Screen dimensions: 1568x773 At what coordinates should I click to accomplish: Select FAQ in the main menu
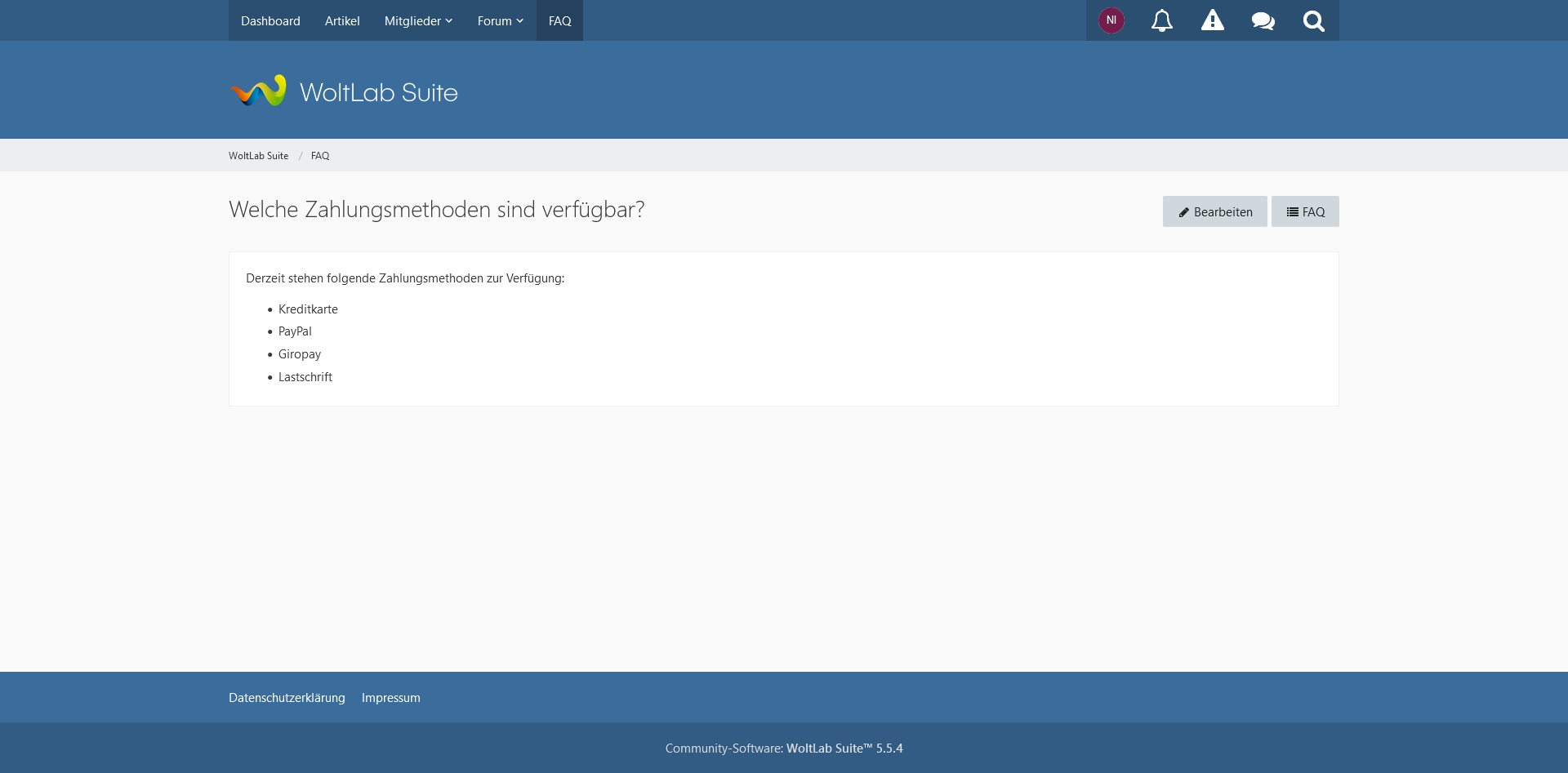tap(559, 20)
